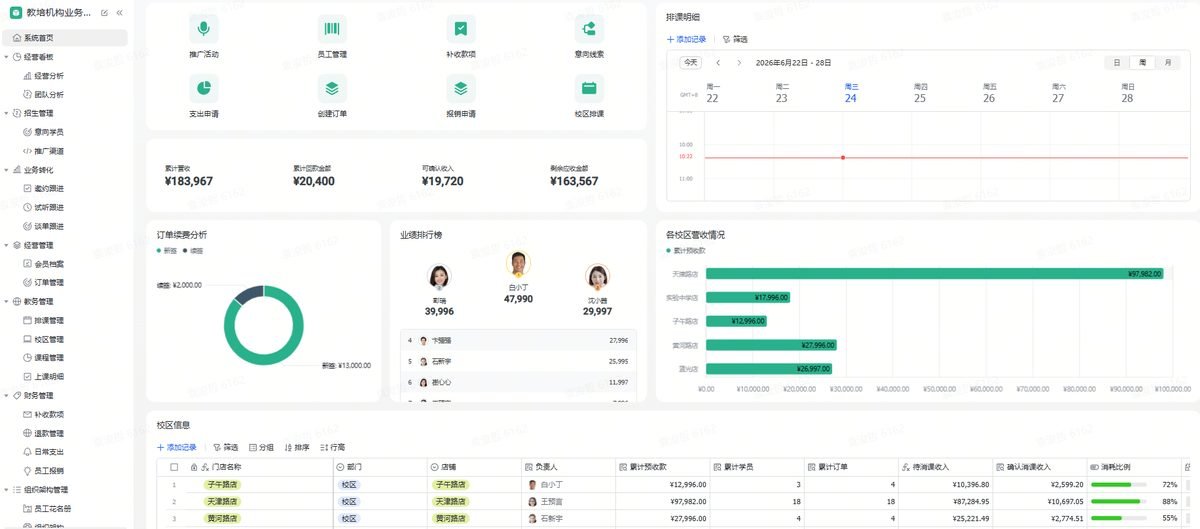This screenshot has height=529, width=1200.
Task: Click the 消耗比例 column header
Action: point(1133,467)
